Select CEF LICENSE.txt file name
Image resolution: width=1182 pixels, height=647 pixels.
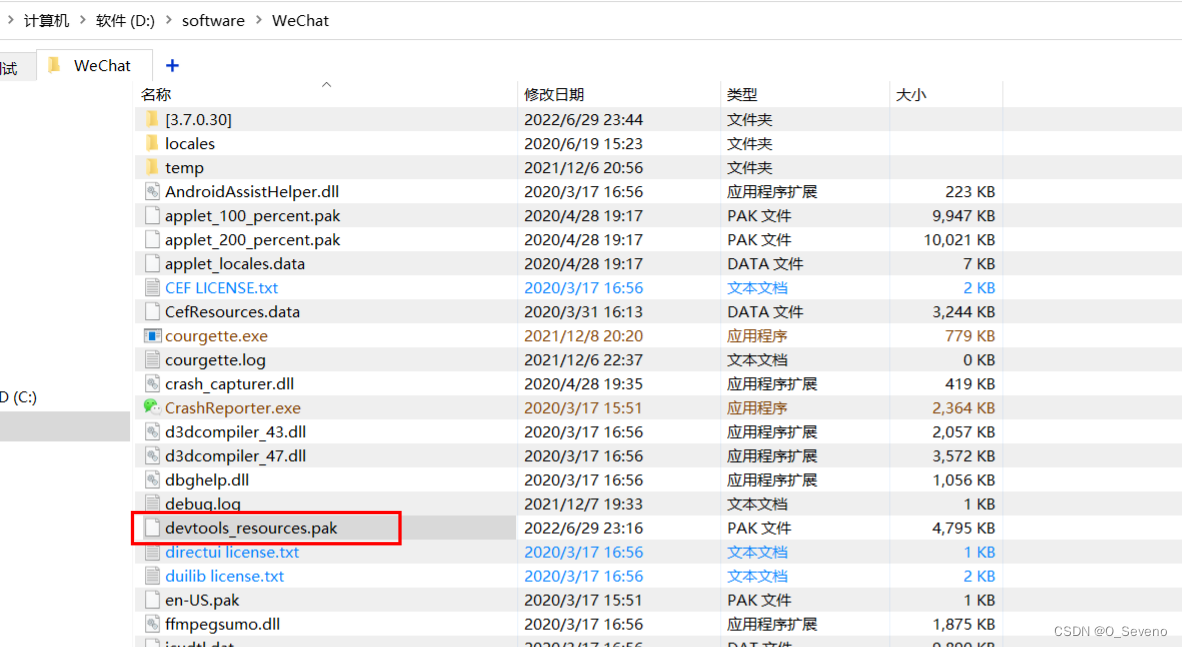pos(222,288)
